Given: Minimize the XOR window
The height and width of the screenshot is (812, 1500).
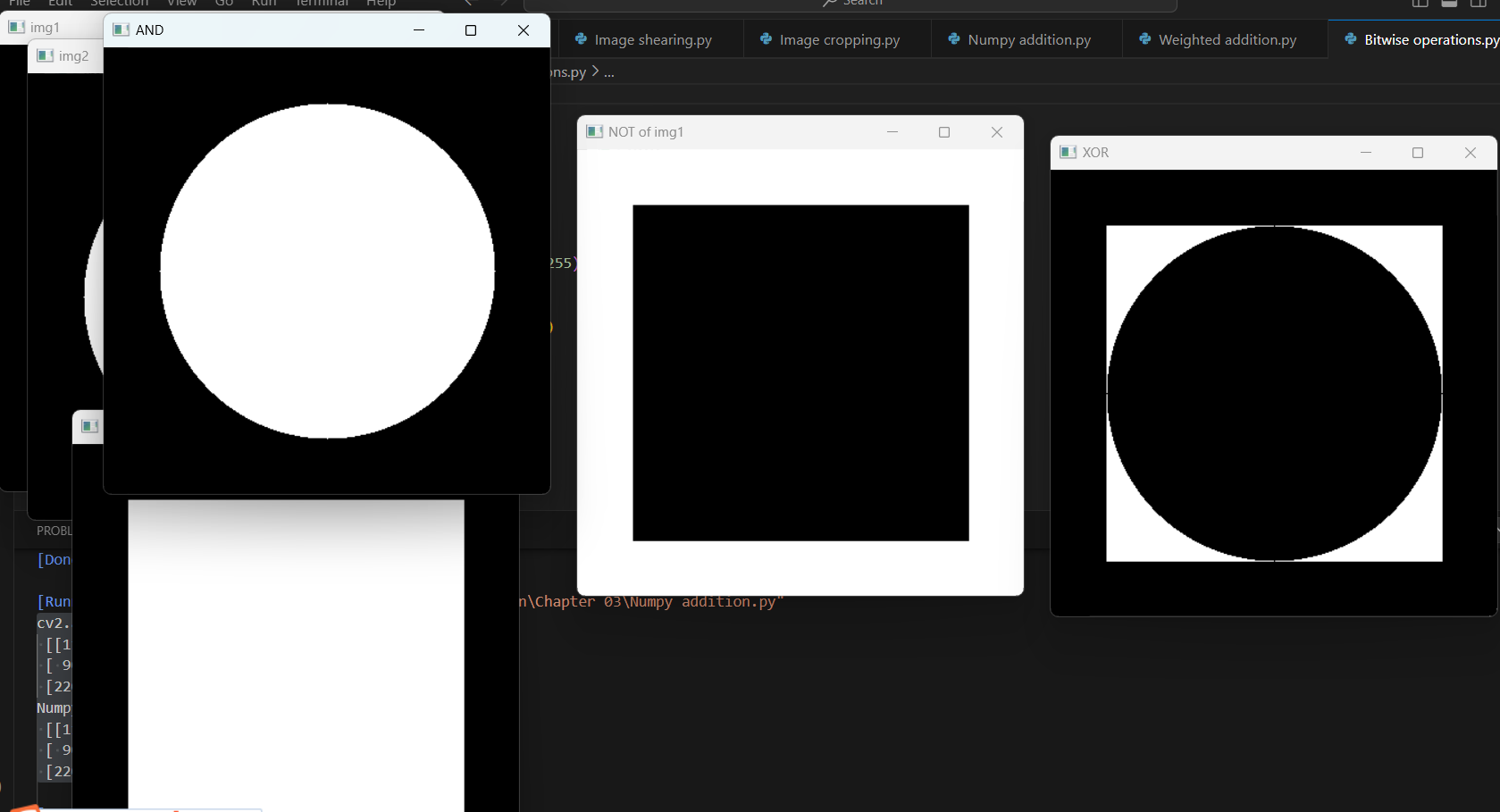Looking at the screenshot, I should [1365, 153].
